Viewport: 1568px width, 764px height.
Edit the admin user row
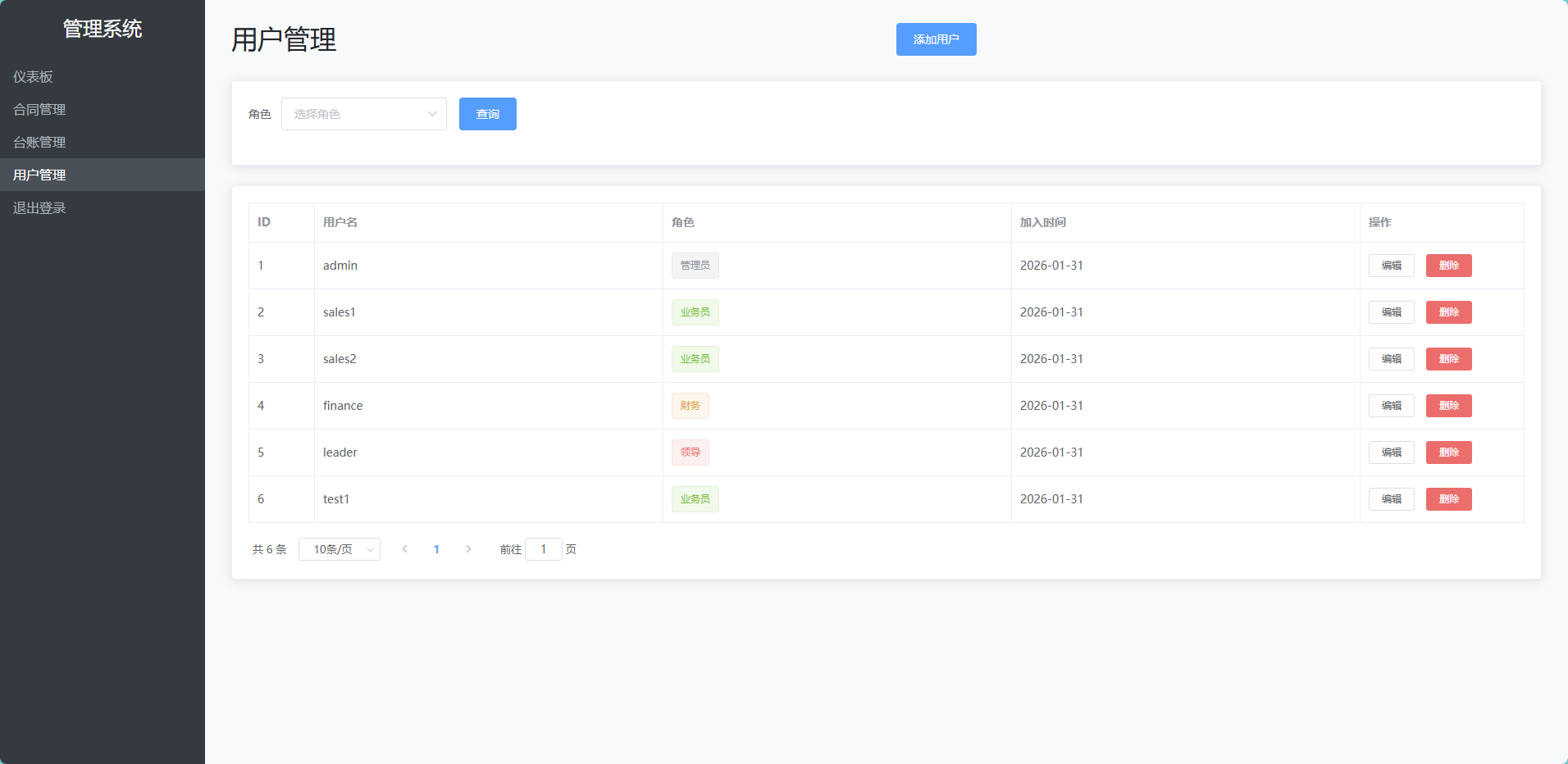1391,266
